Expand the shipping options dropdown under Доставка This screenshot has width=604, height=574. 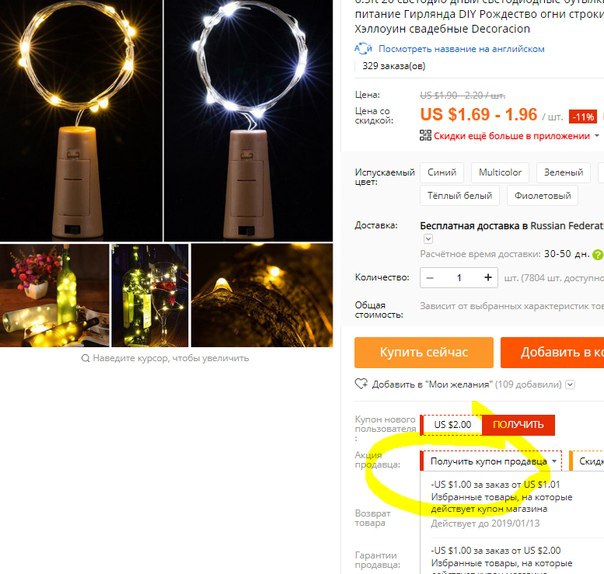click(x=428, y=239)
